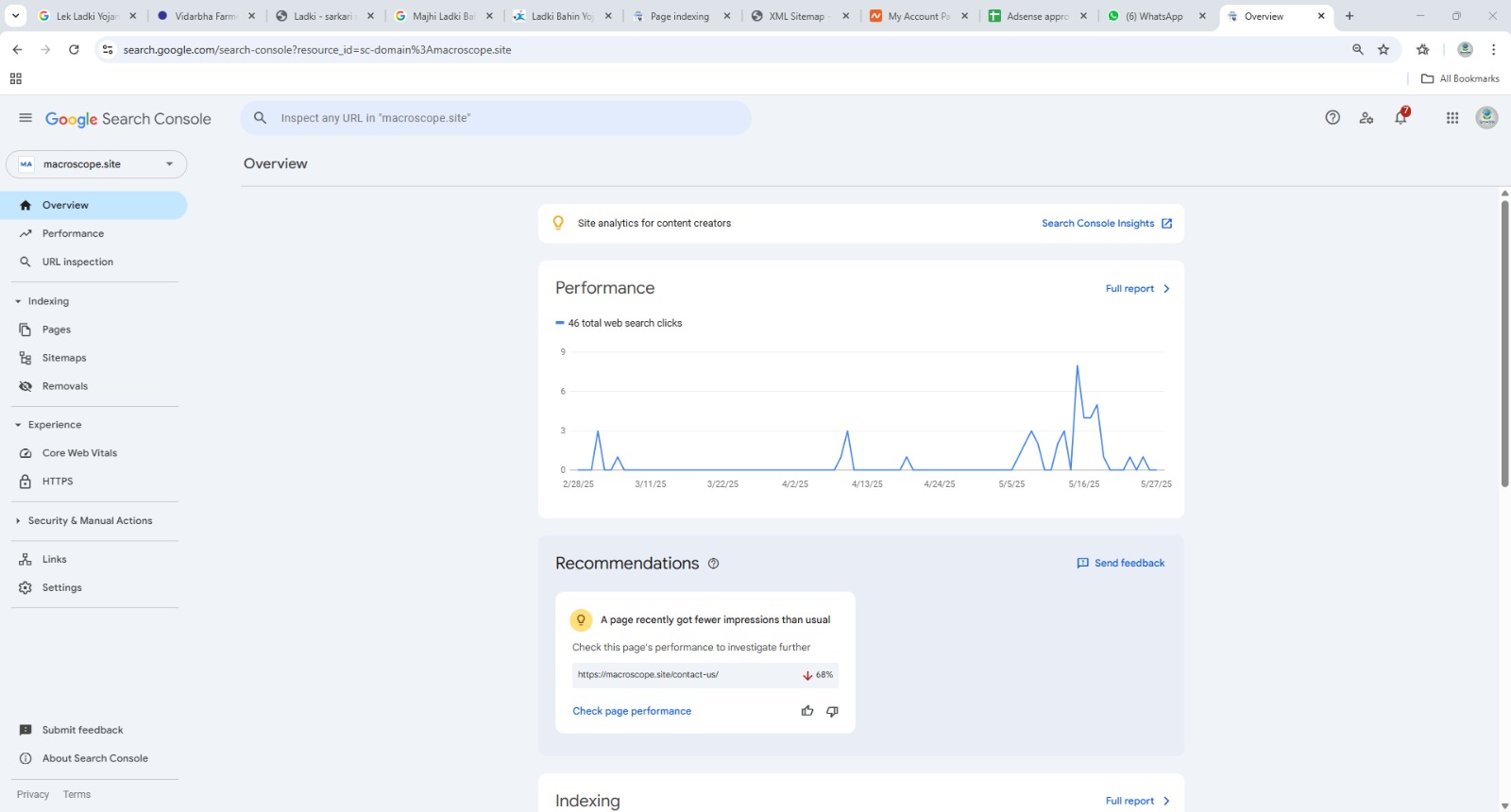
Task: Bookmark this page with the star icon
Action: [x=1384, y=49]
